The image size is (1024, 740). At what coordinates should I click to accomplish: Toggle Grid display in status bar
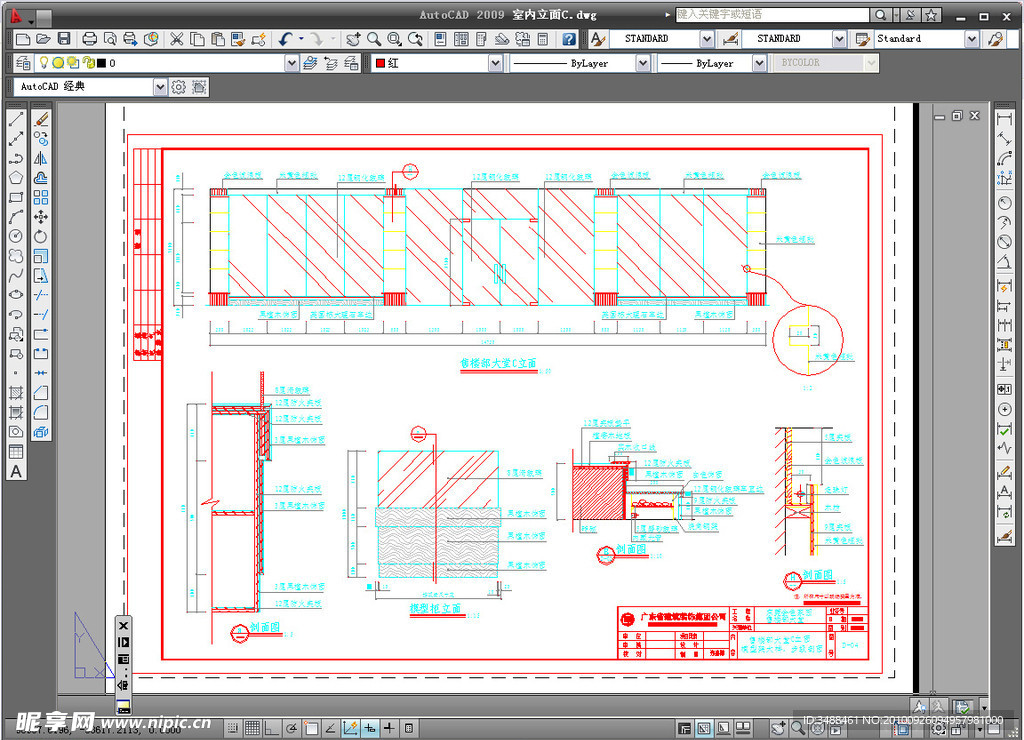click(253, 727)
